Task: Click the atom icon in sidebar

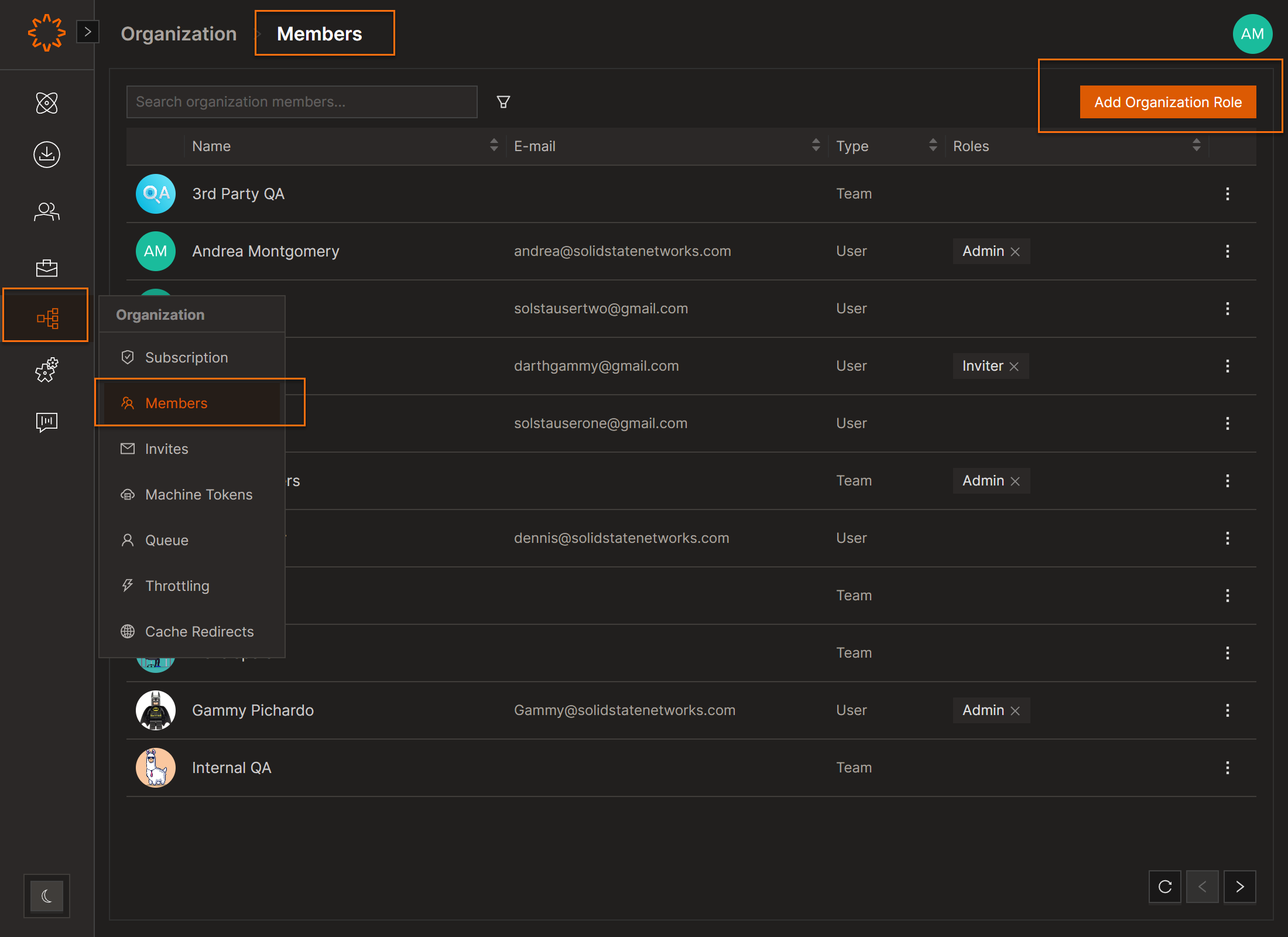Action: 47,103
